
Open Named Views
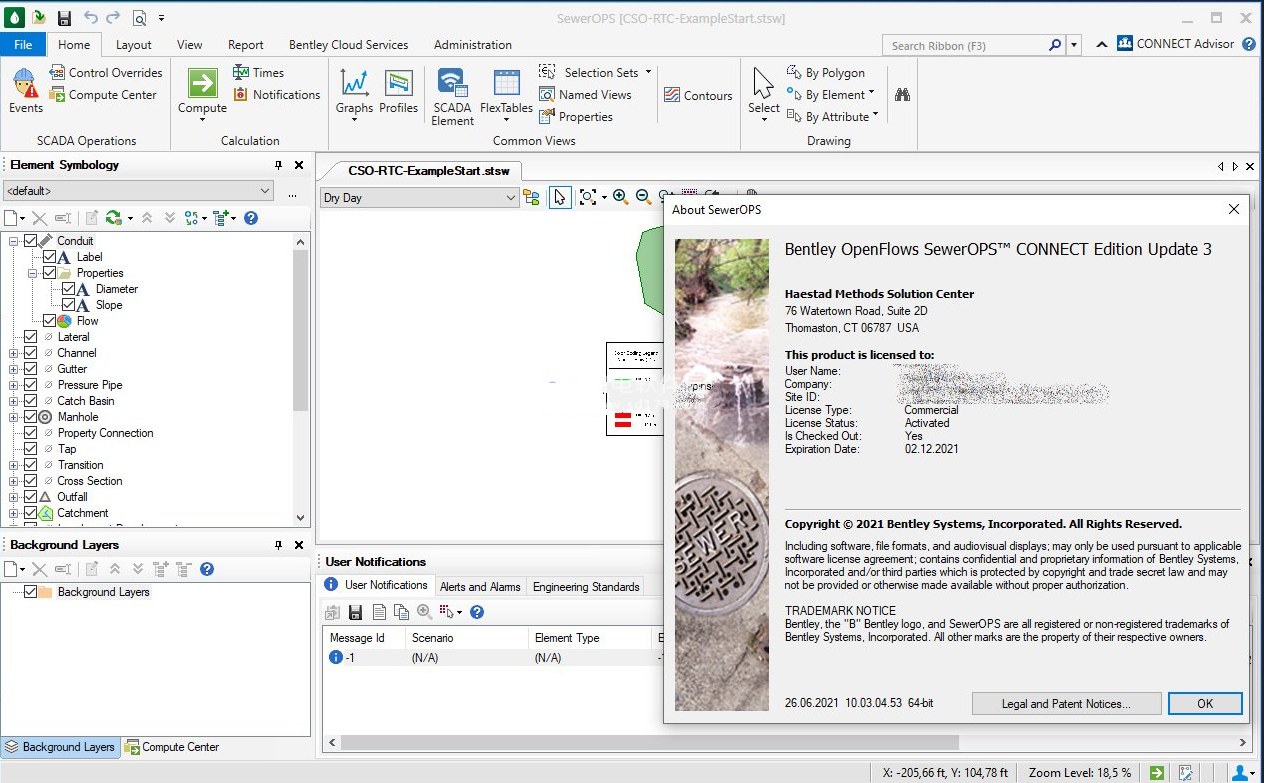pos(585,95)
